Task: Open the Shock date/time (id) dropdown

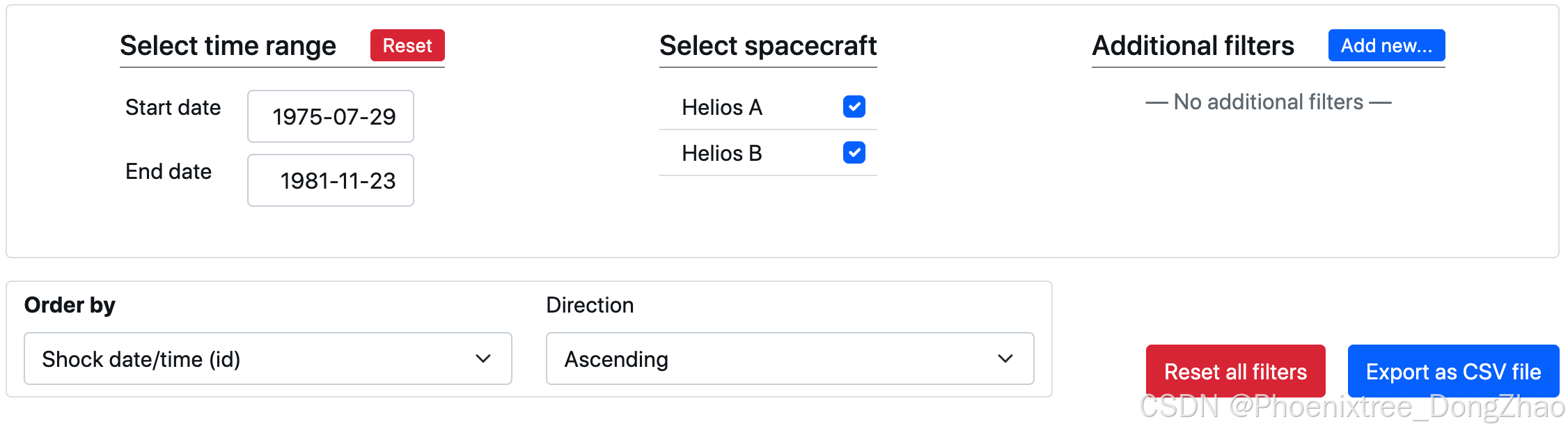Action: point(267,359)
